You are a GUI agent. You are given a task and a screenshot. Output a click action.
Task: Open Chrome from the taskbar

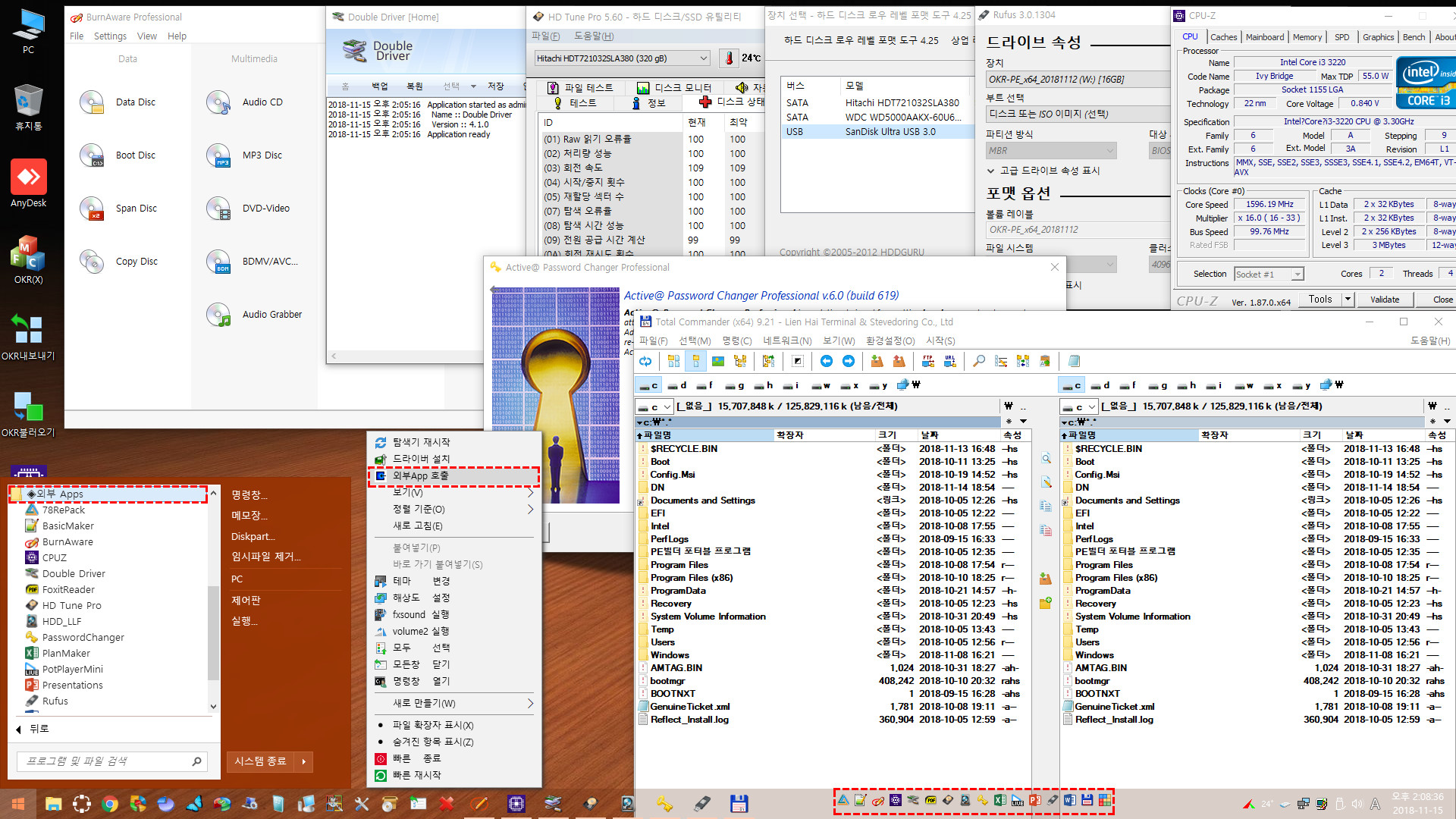[110, 804]
